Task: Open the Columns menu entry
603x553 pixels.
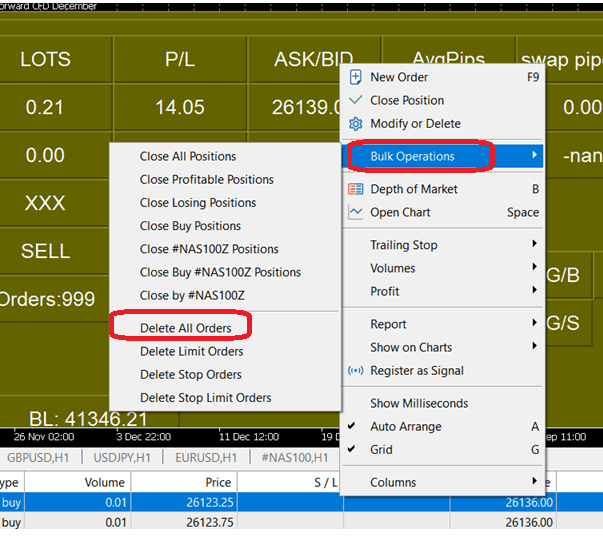Action: coord(443,482)
